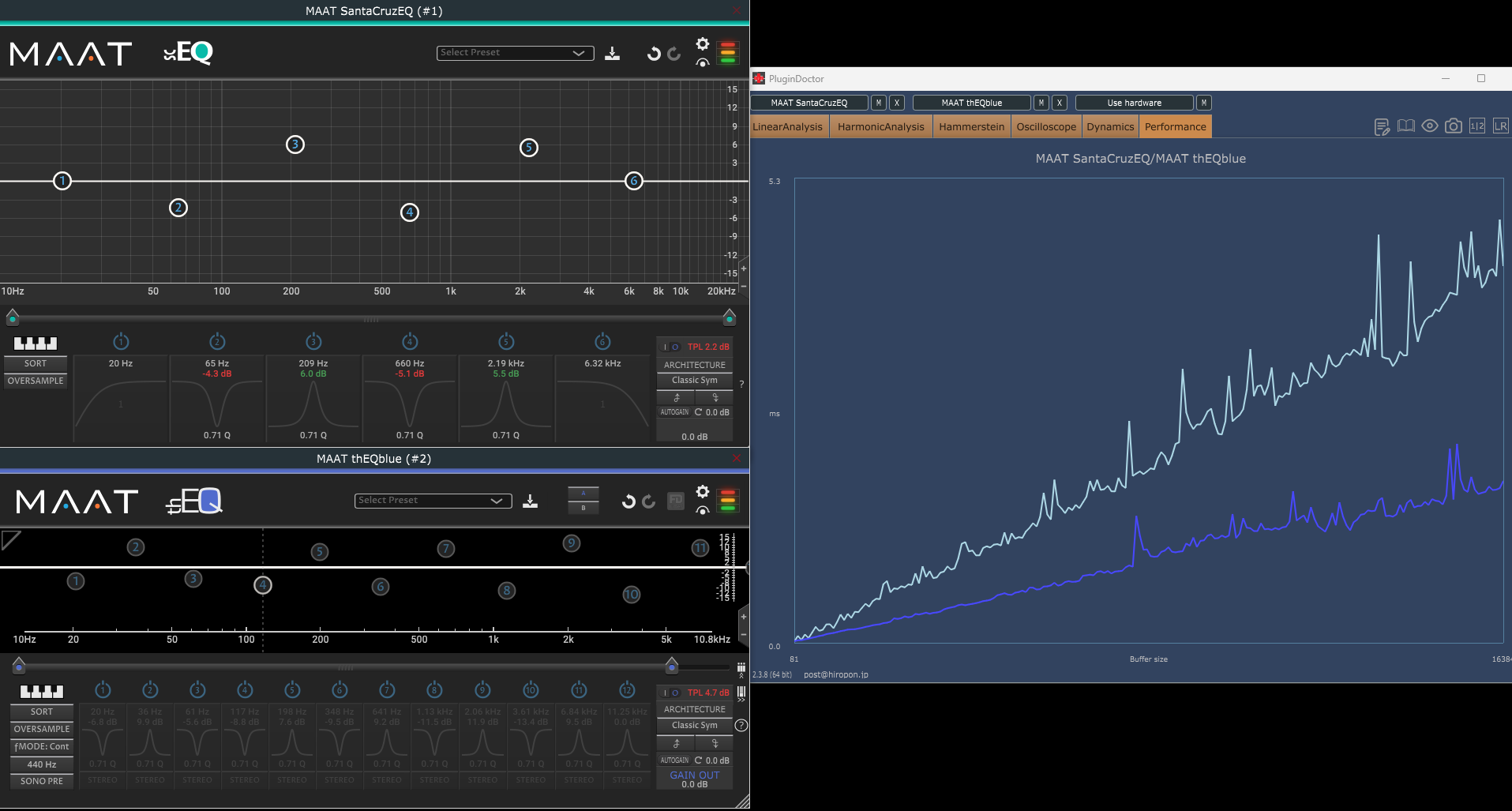
Task: Click SORT button in SantaCruzEQ
Action: point(36,363)
